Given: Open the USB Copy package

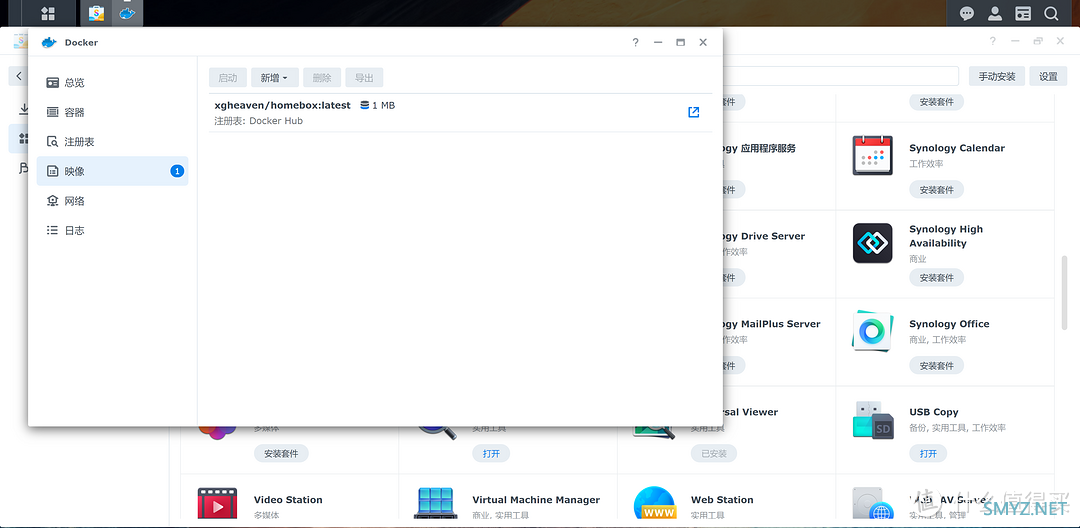Looking at the screenshot, I should (x=928, y=454).
